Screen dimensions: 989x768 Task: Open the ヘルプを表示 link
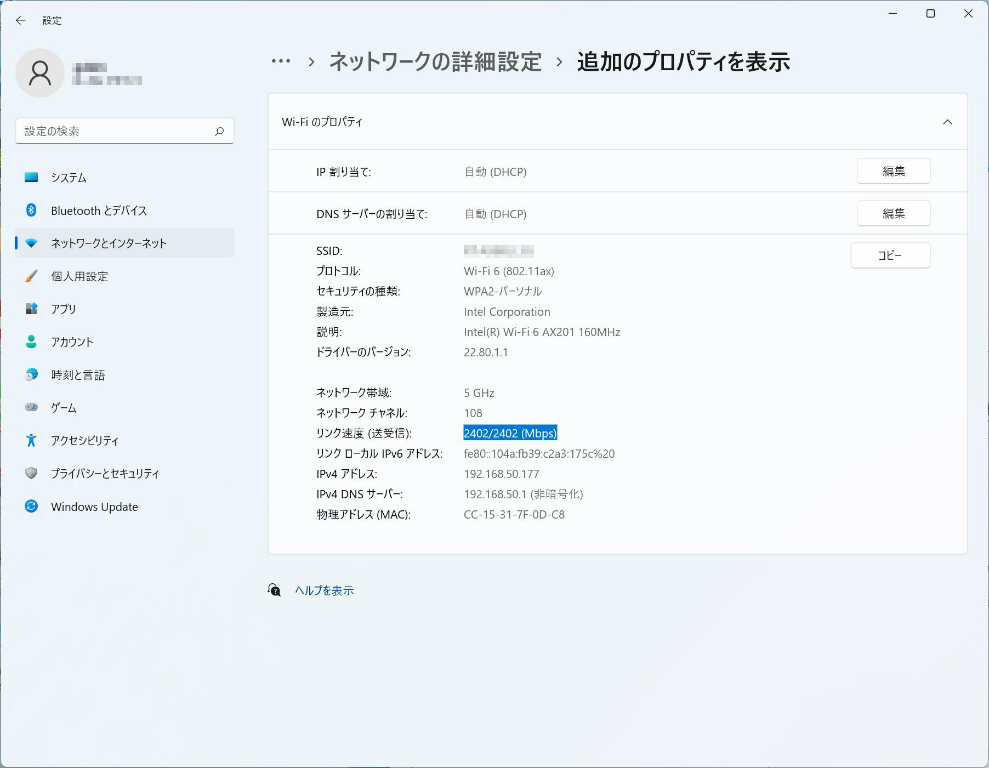324,591
